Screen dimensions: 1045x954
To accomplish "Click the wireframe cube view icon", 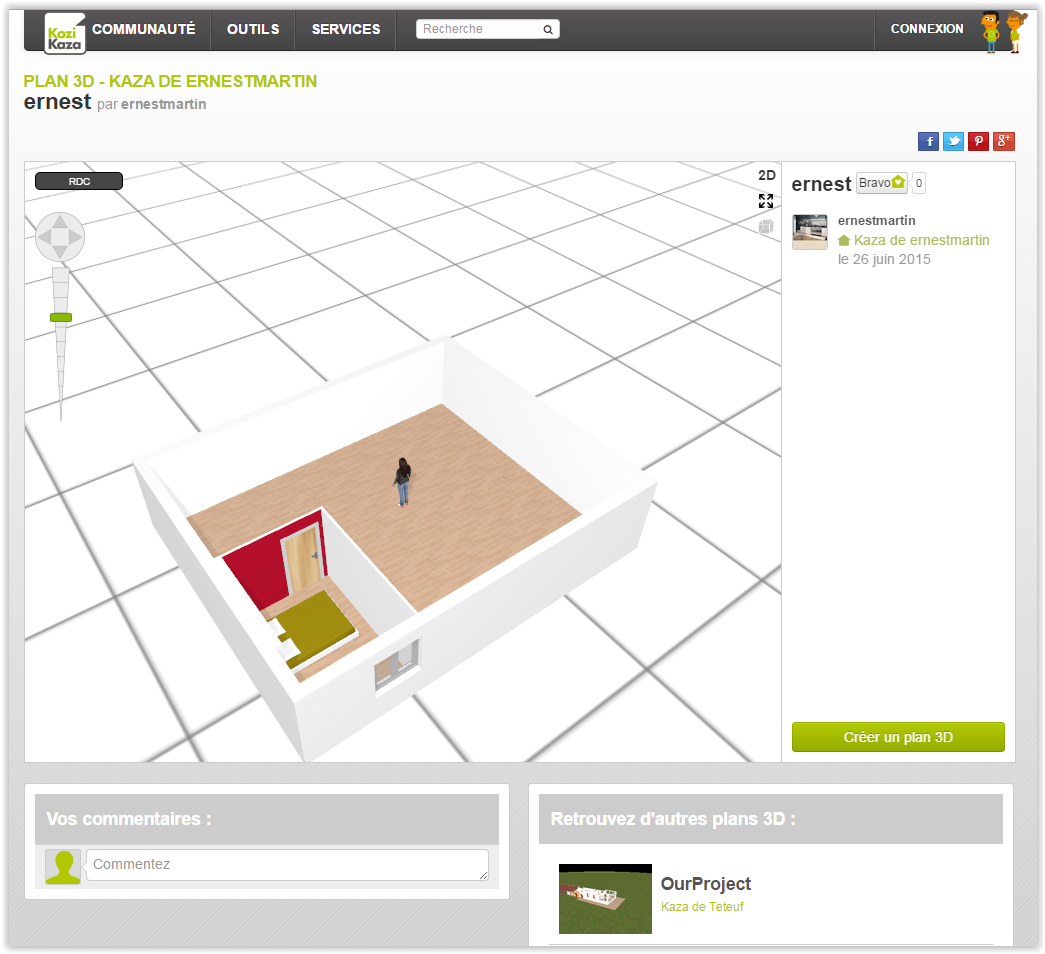I will 766,227.
